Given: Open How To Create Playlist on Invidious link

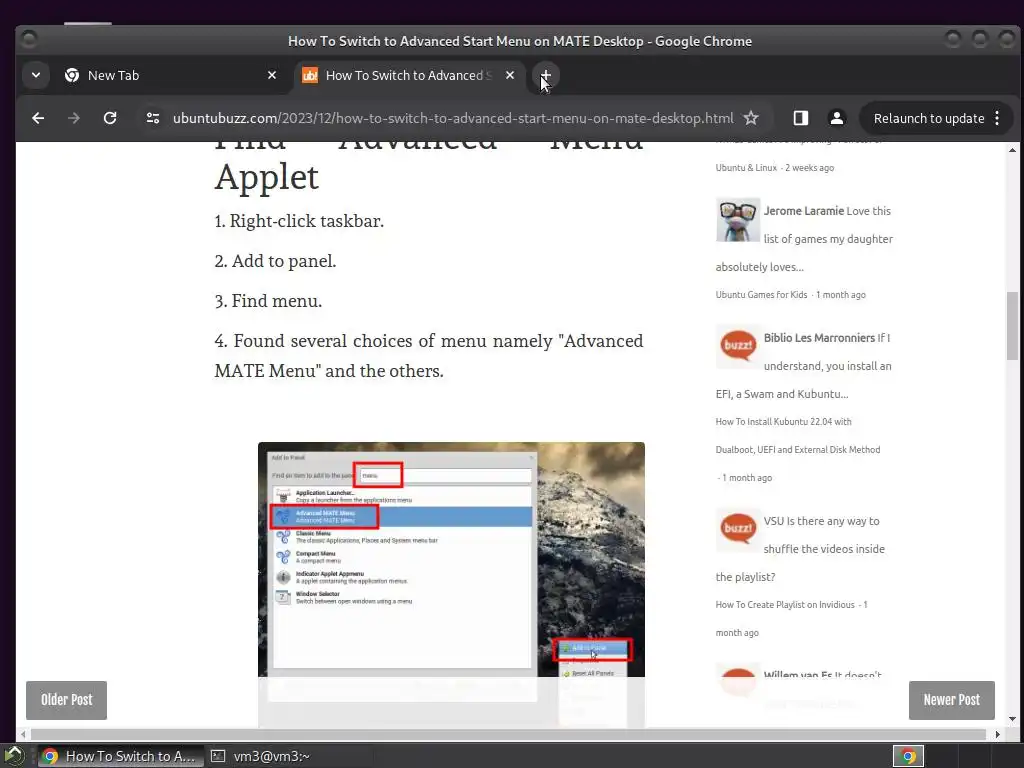Looking at the screenshot, I should pyautogui.click(x=785, y=605).
